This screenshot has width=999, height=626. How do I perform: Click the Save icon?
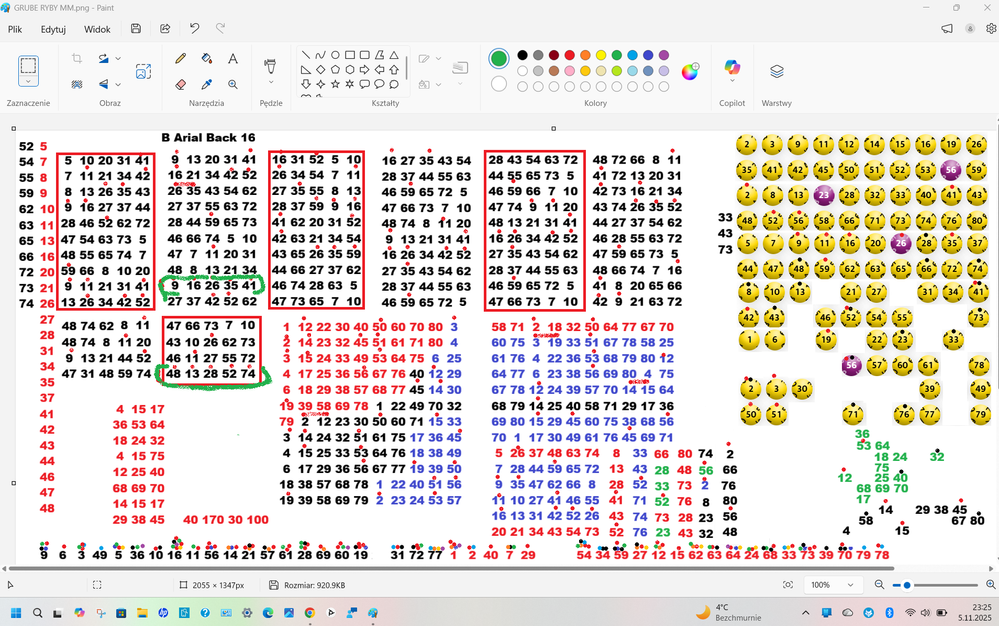136,29
